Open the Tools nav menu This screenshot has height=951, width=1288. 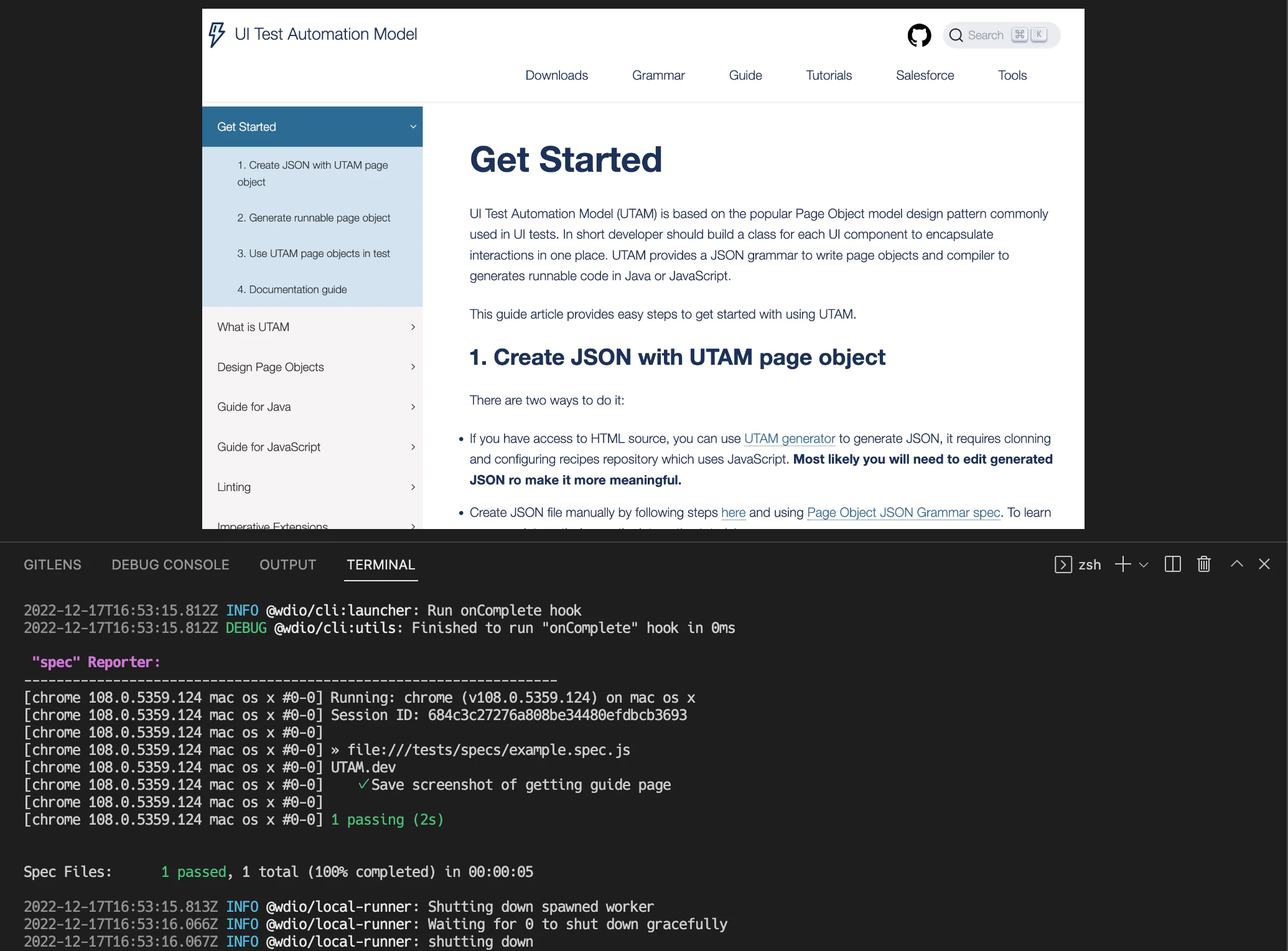(1012, 75)
